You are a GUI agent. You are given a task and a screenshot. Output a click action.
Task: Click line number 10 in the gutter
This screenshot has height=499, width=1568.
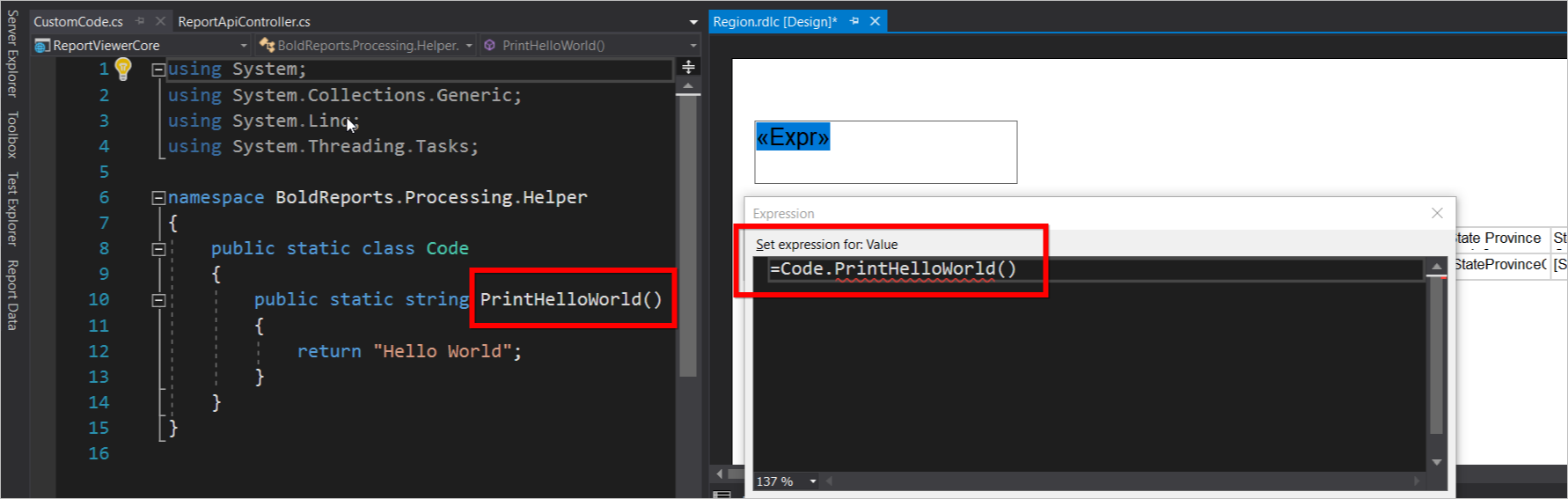point(99,299)
